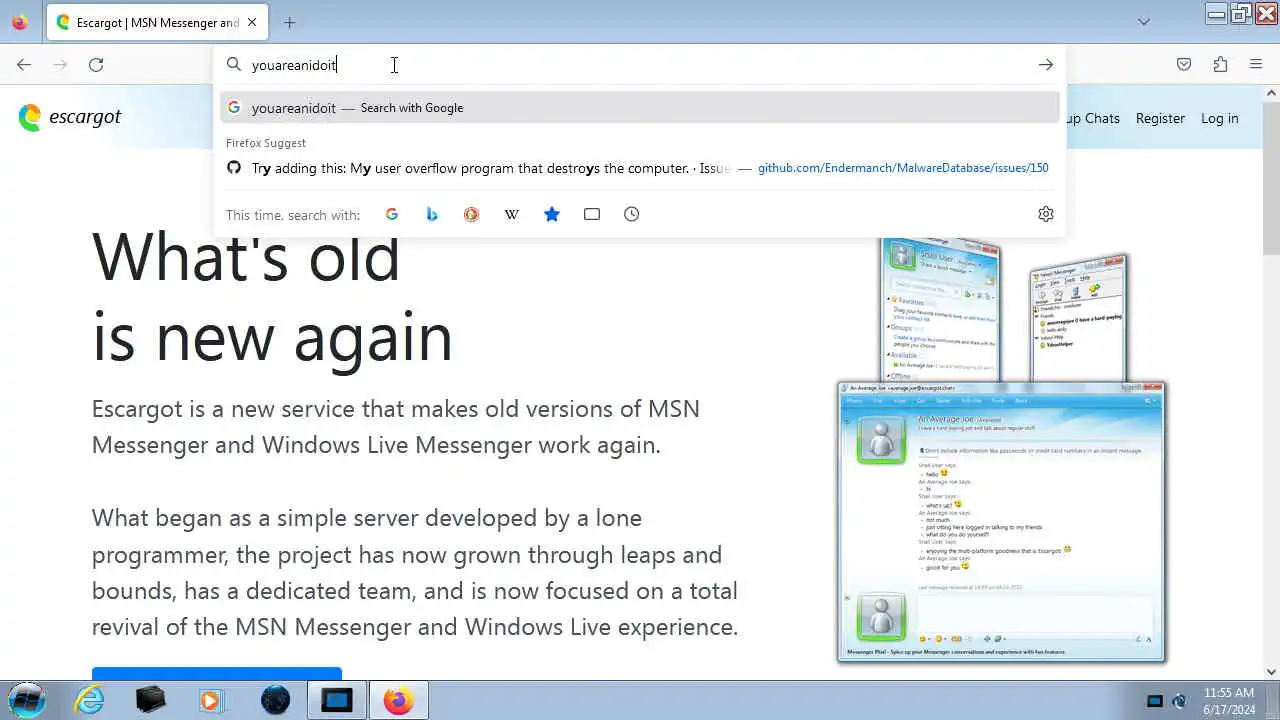
Task: Click the 'Firefox Suggest' label
Action: (266, 143)
